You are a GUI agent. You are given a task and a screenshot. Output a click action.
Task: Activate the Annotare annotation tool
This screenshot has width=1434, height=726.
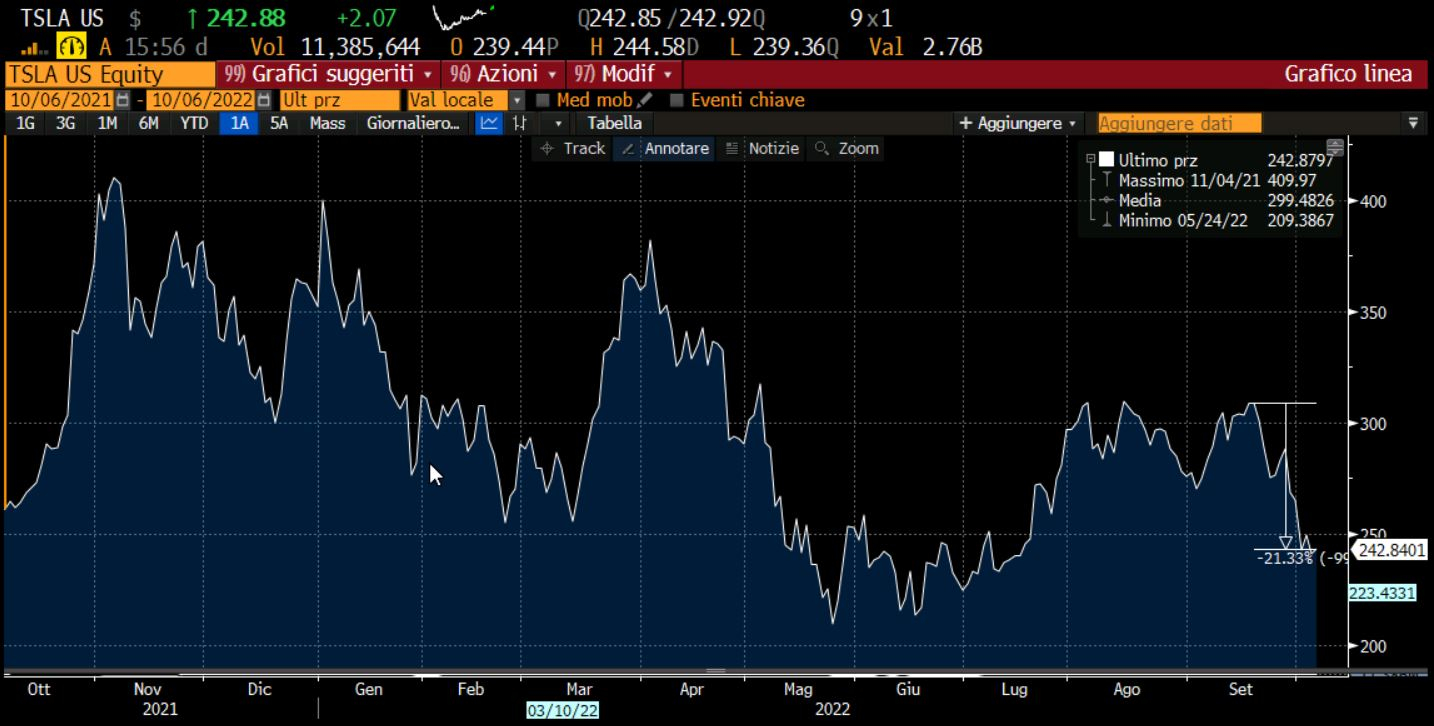(x=663, y=148)
